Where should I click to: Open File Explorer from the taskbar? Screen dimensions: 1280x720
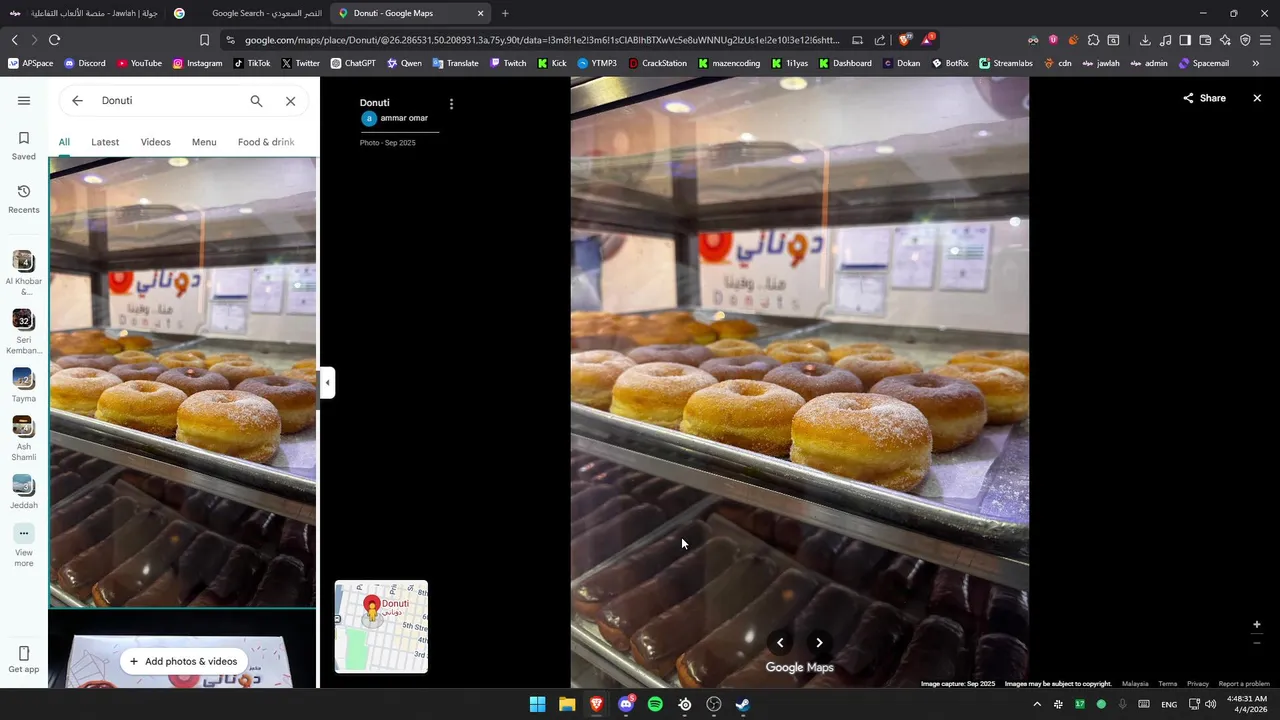[567, 704]
